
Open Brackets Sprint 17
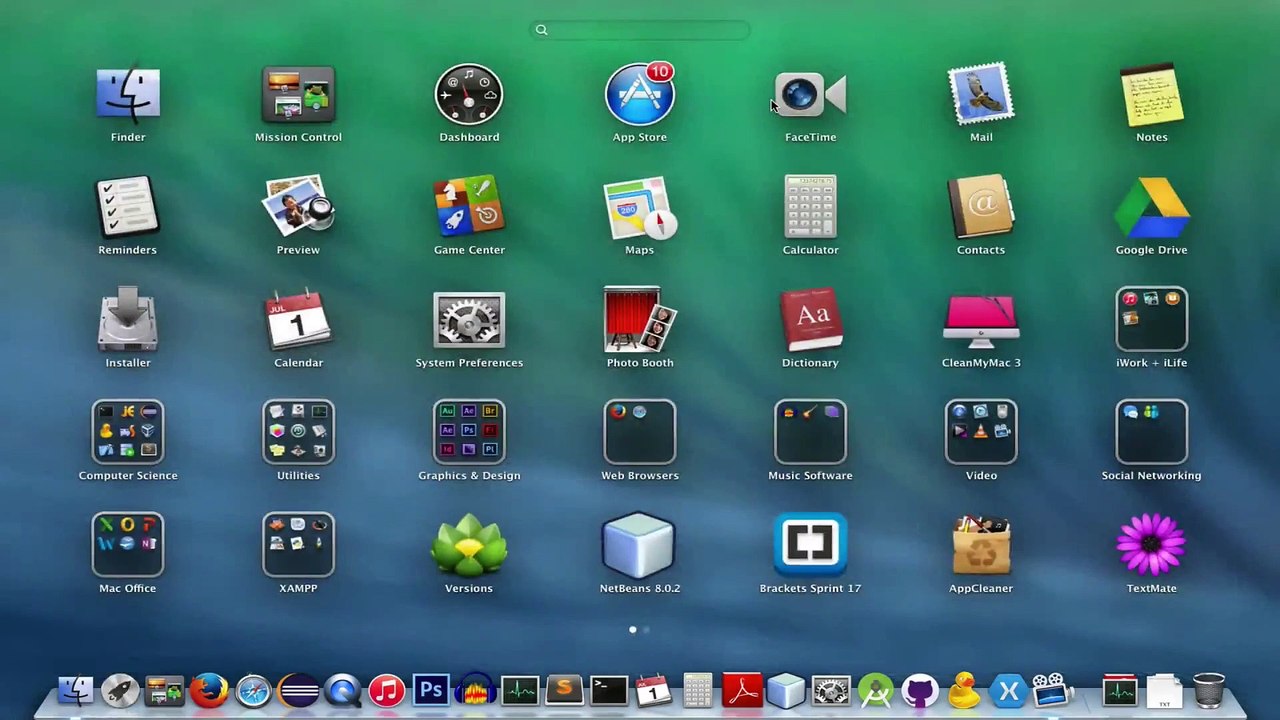point(810,545)
